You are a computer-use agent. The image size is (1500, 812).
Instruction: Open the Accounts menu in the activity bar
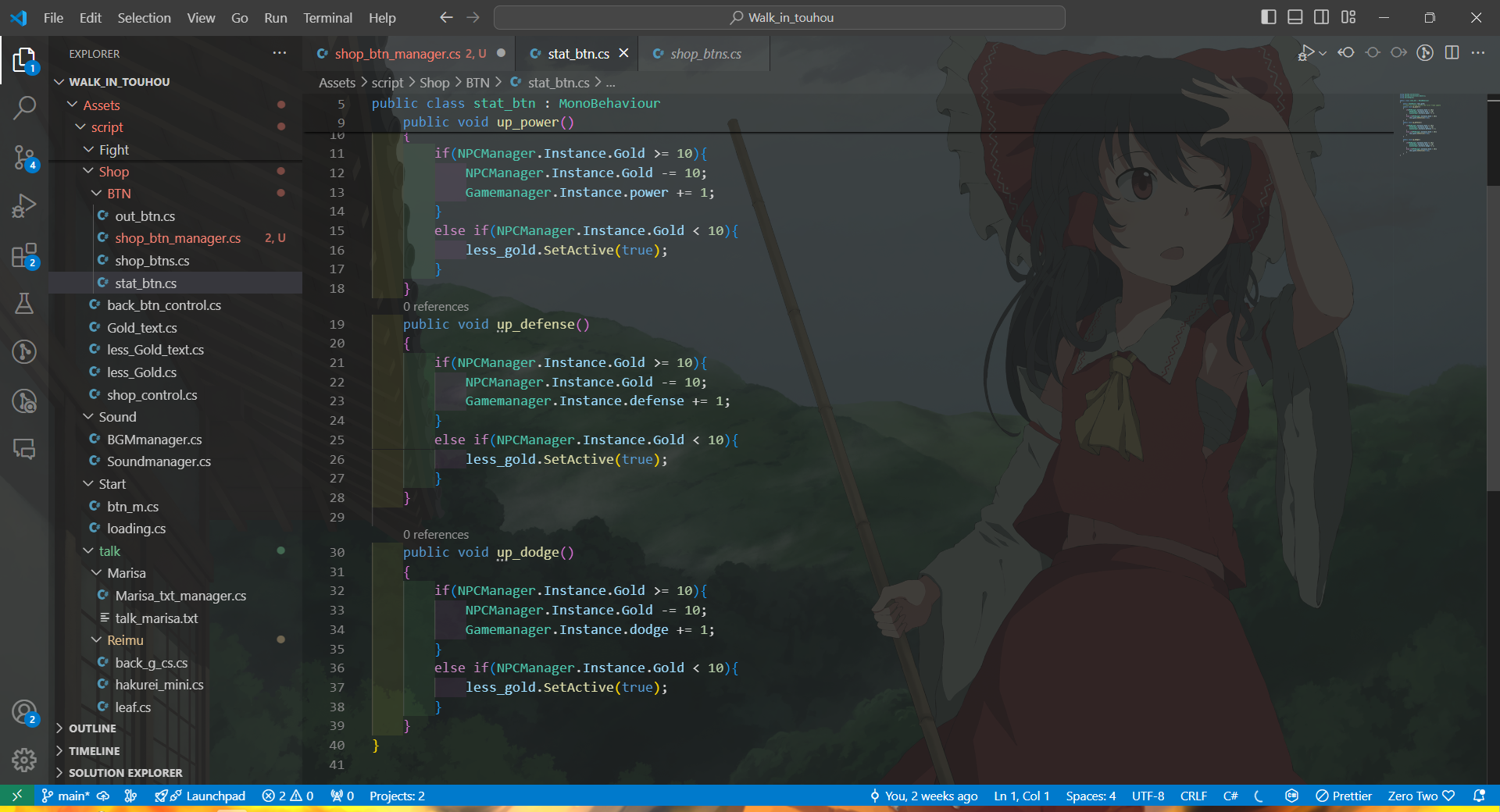pyautogui.click(x=24, y=712)
